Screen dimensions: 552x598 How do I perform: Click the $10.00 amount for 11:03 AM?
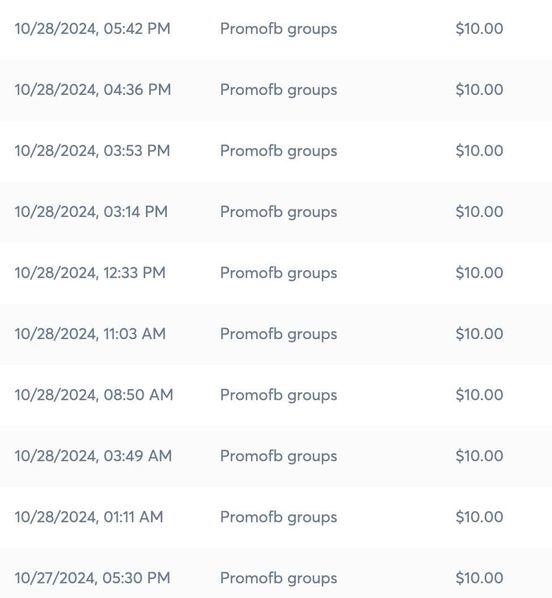pos(479,334)
